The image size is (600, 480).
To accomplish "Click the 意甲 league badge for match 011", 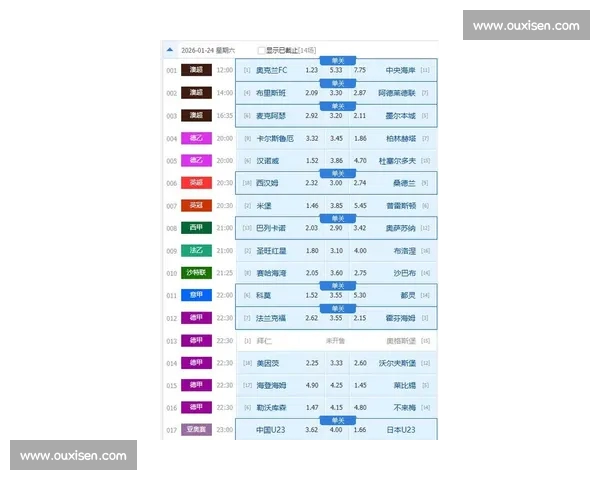I will pyautogui.click(x=196, y=295).
